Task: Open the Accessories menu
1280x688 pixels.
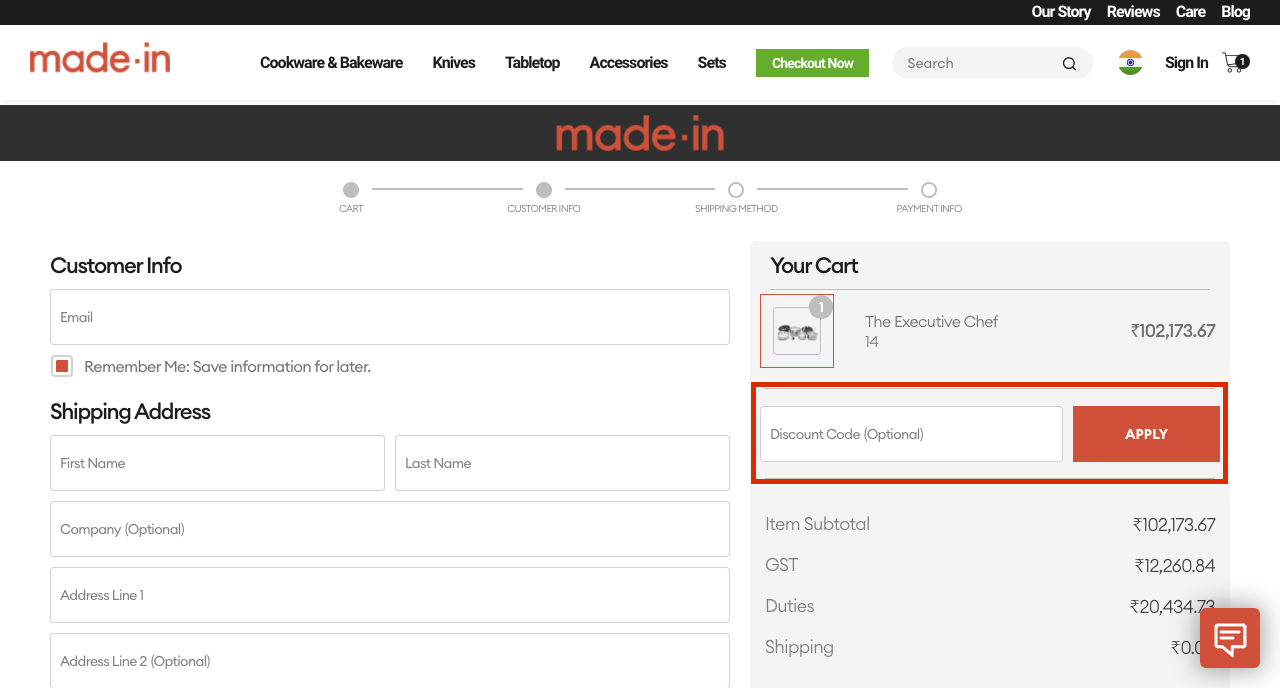Action: pos(629,63)
